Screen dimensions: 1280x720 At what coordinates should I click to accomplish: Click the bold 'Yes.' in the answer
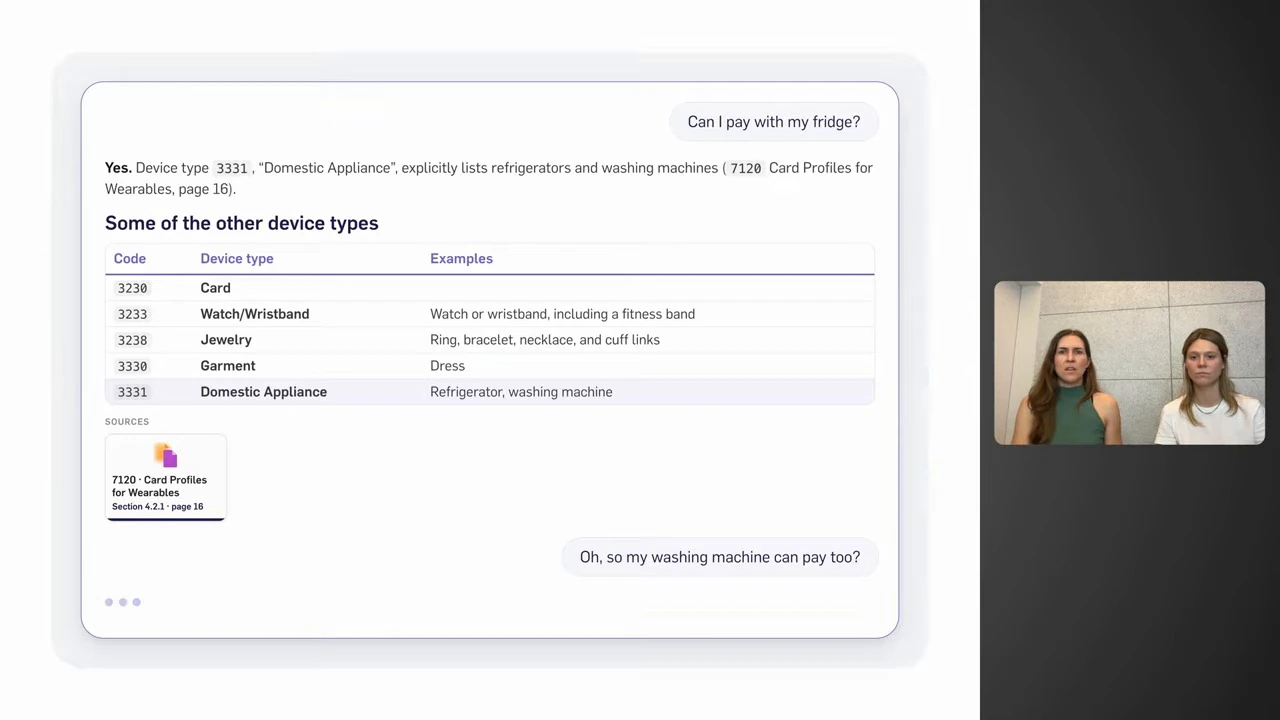pyautogui.click(x=118, y=168)
